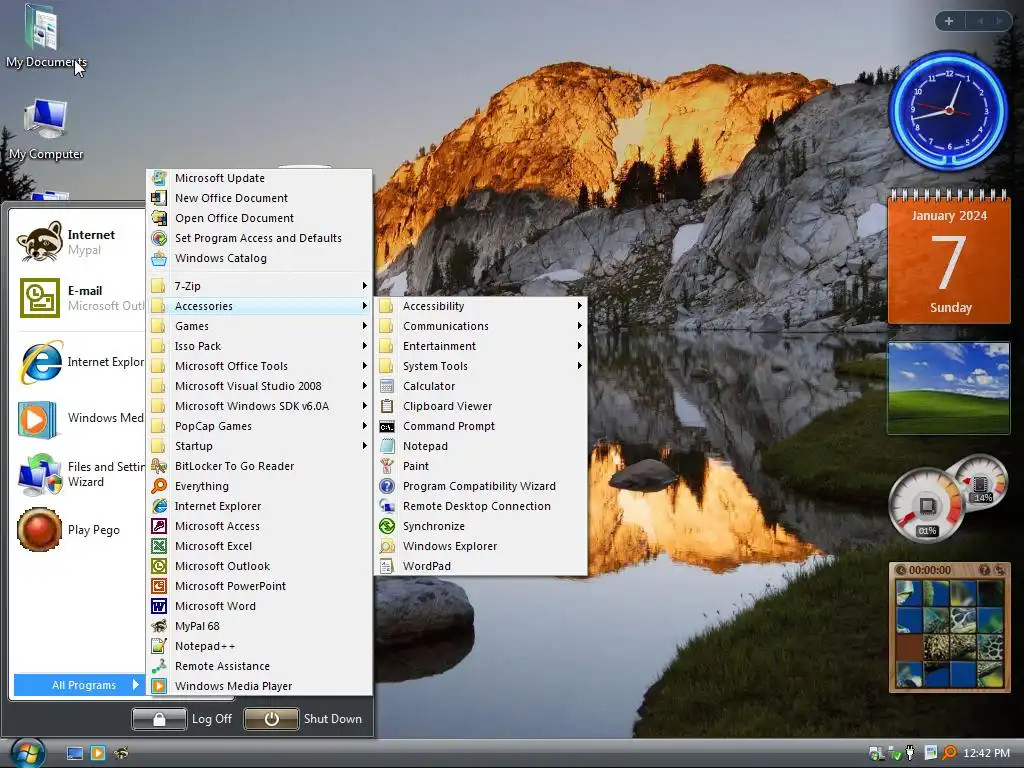Click Set Program Access and Defaults

coord(259,238)
